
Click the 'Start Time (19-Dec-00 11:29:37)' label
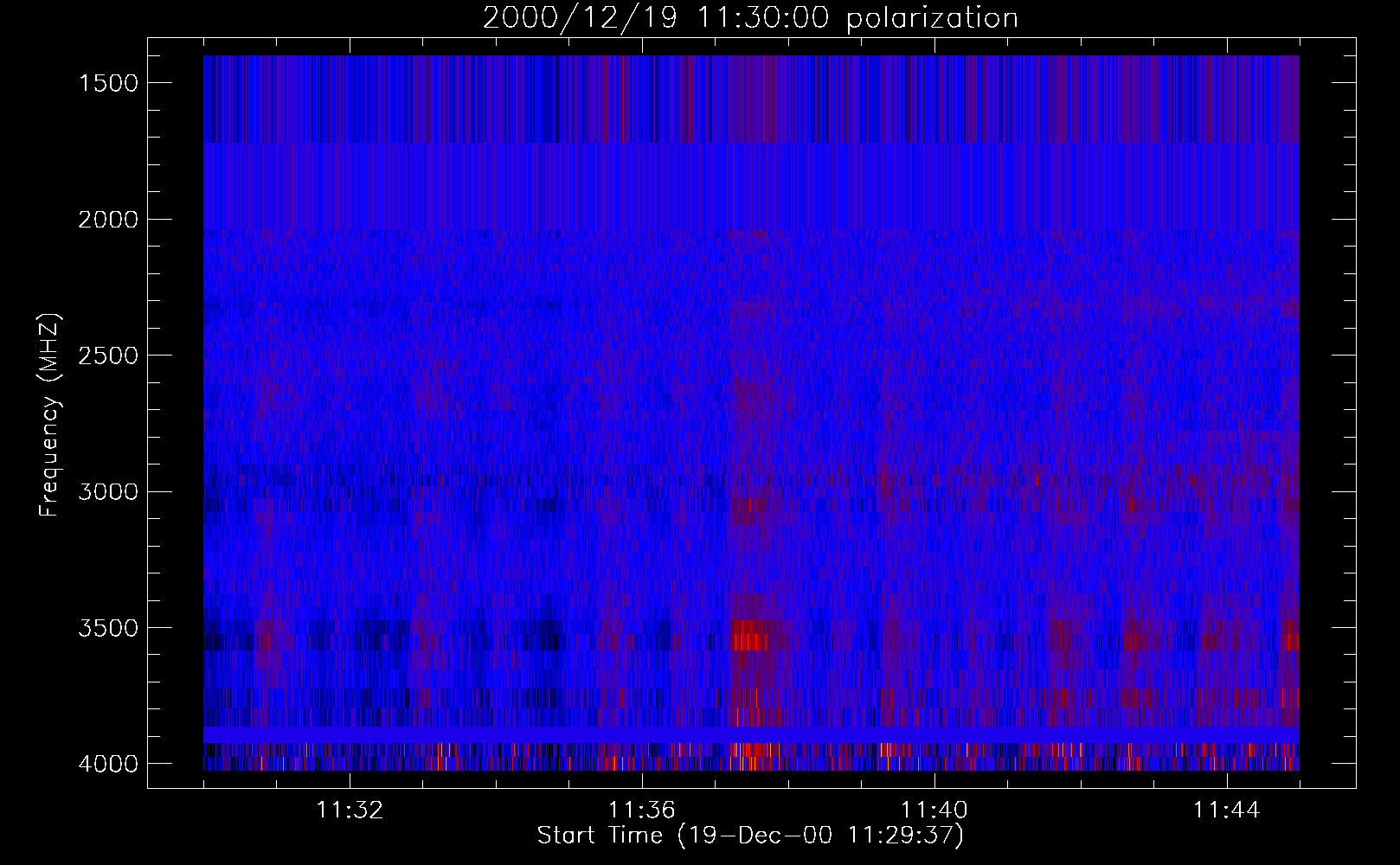point(750,836)
